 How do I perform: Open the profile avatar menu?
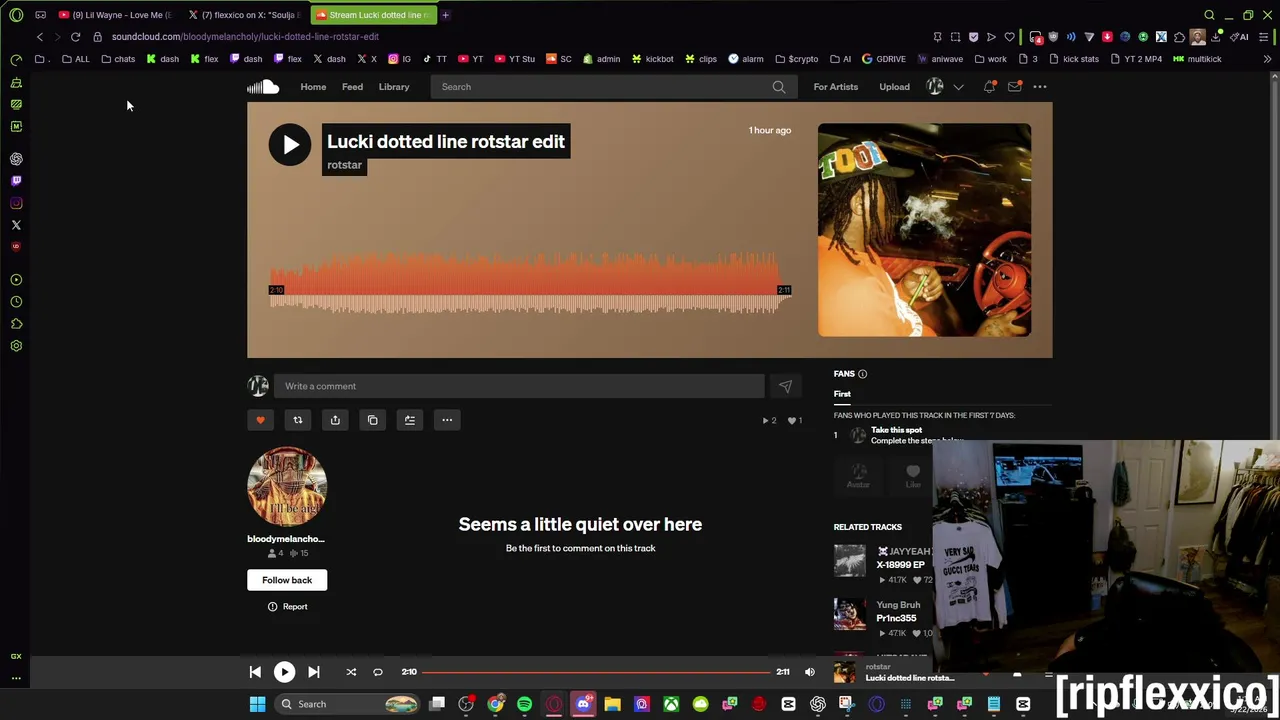(x=935, y=87)
